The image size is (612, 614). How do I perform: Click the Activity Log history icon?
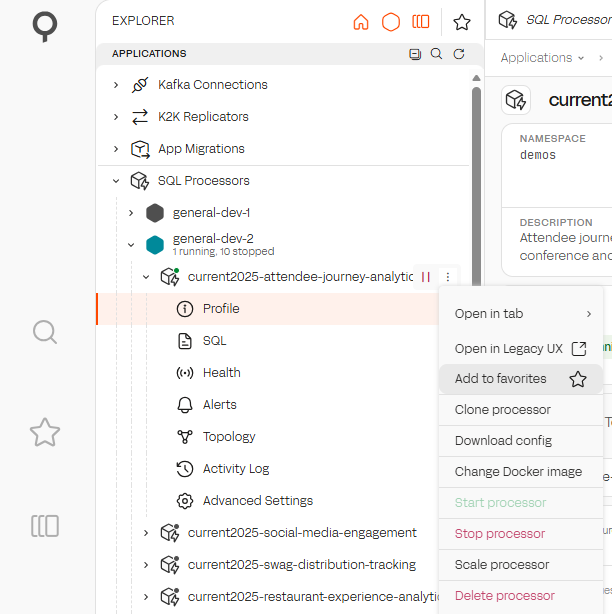coord(185,469)
